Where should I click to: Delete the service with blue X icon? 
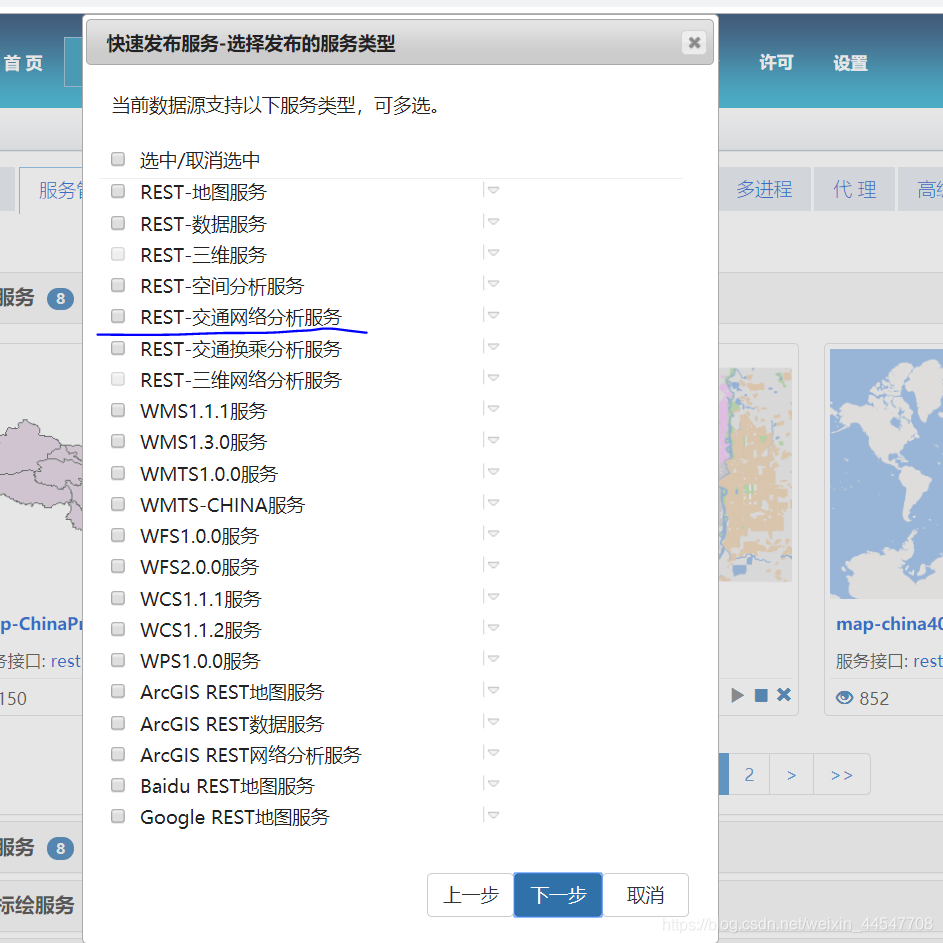click(x=784, y=695)
